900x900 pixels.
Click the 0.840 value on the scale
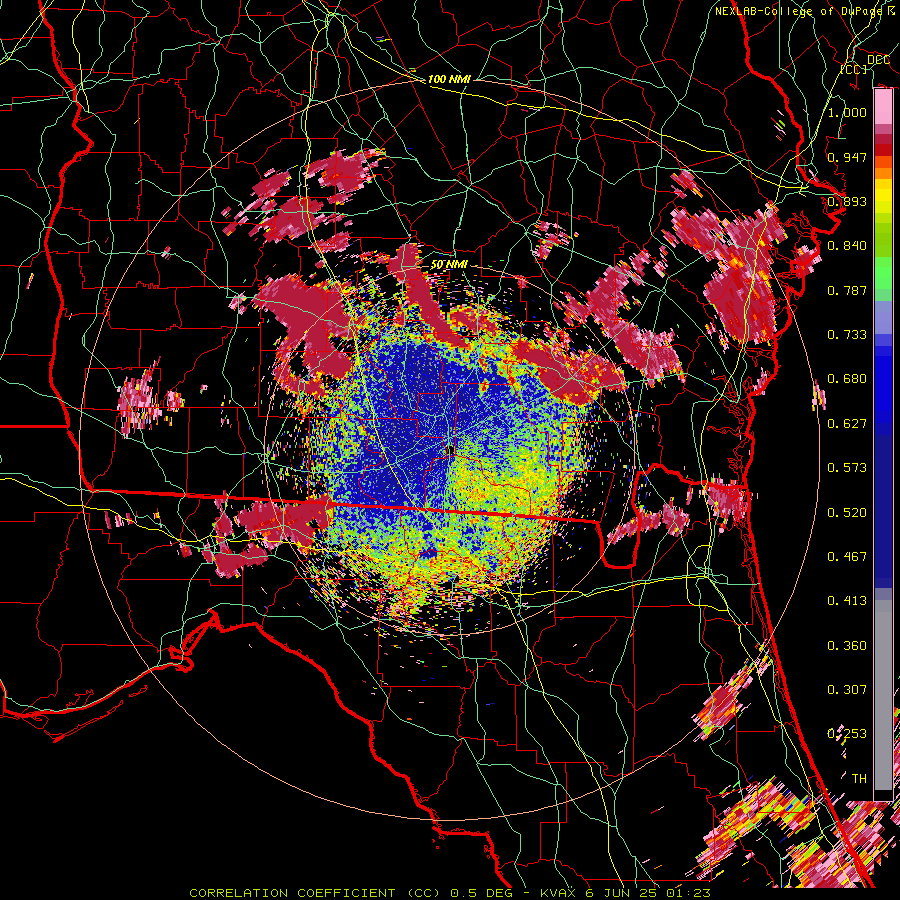tap(847, 246)
